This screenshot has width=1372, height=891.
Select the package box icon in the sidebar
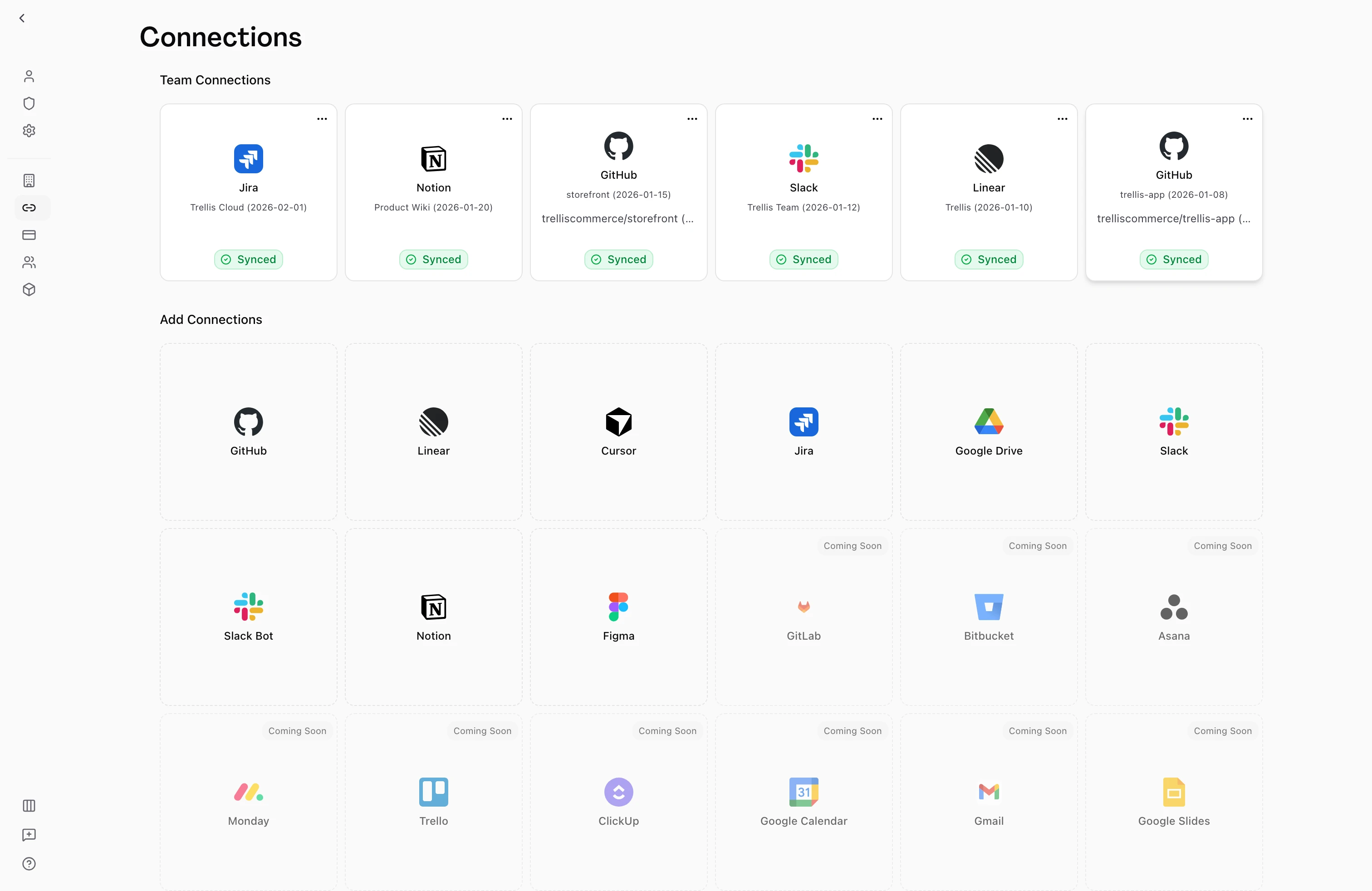click(29, 289)
